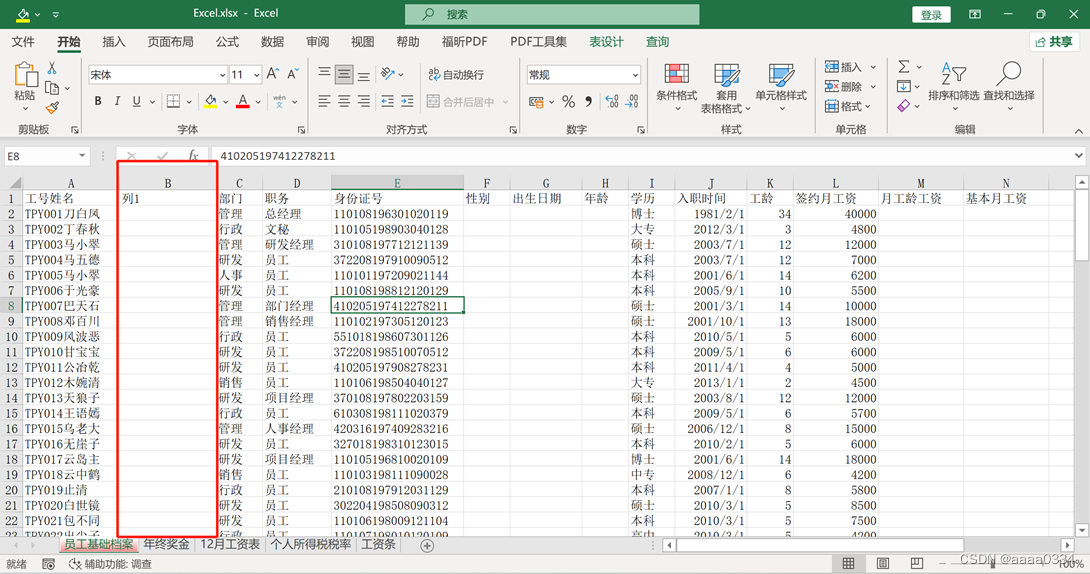This screenshot has width=1090, height=574.
Task: Align text left
Action: (325, 101)
